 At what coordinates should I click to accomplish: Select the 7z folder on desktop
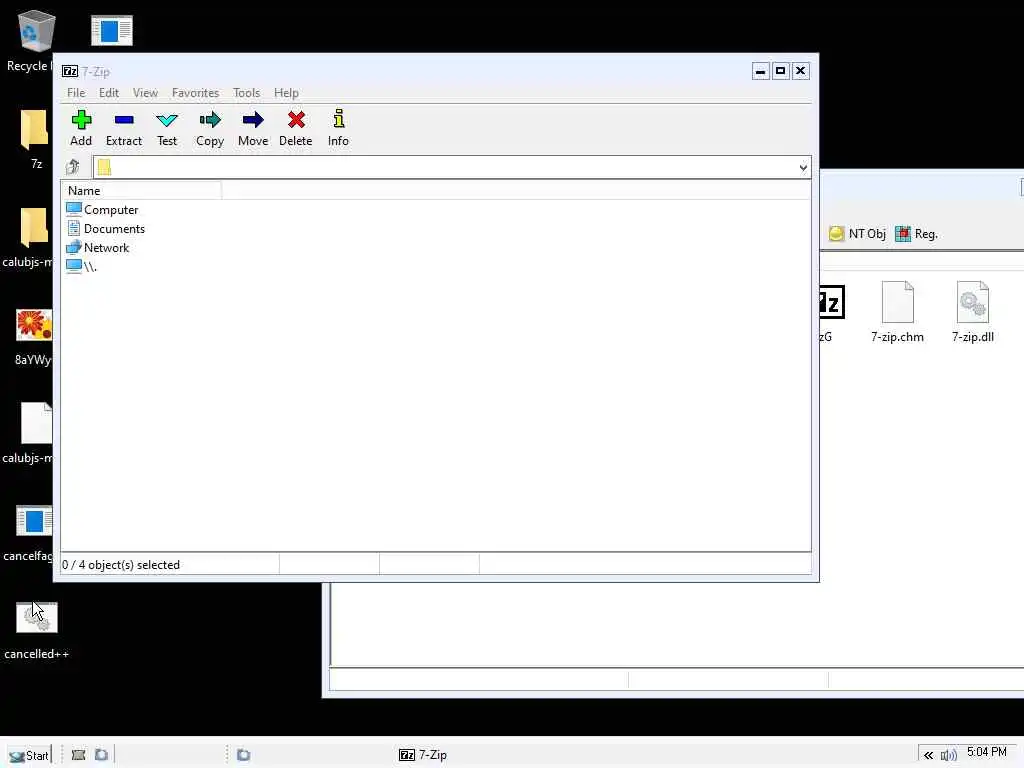click(35, 129)
